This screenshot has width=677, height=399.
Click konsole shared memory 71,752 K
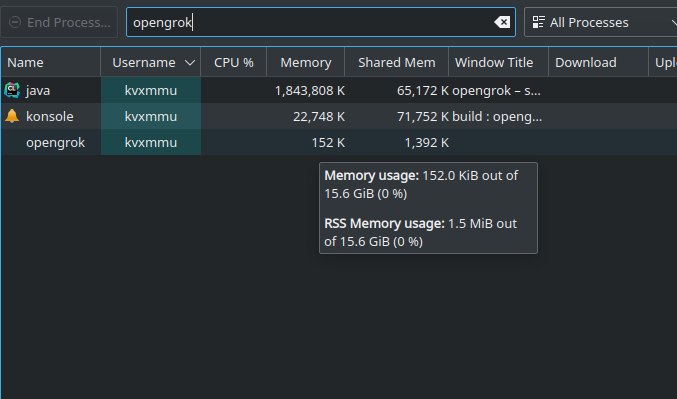click(423, 117)
